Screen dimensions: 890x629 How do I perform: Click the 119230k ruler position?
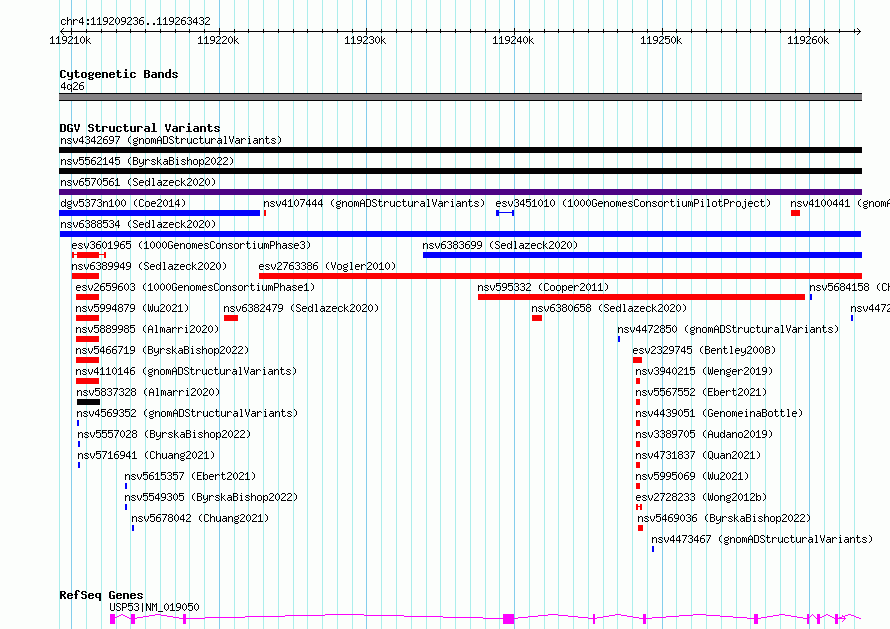(x=366, y=40)
